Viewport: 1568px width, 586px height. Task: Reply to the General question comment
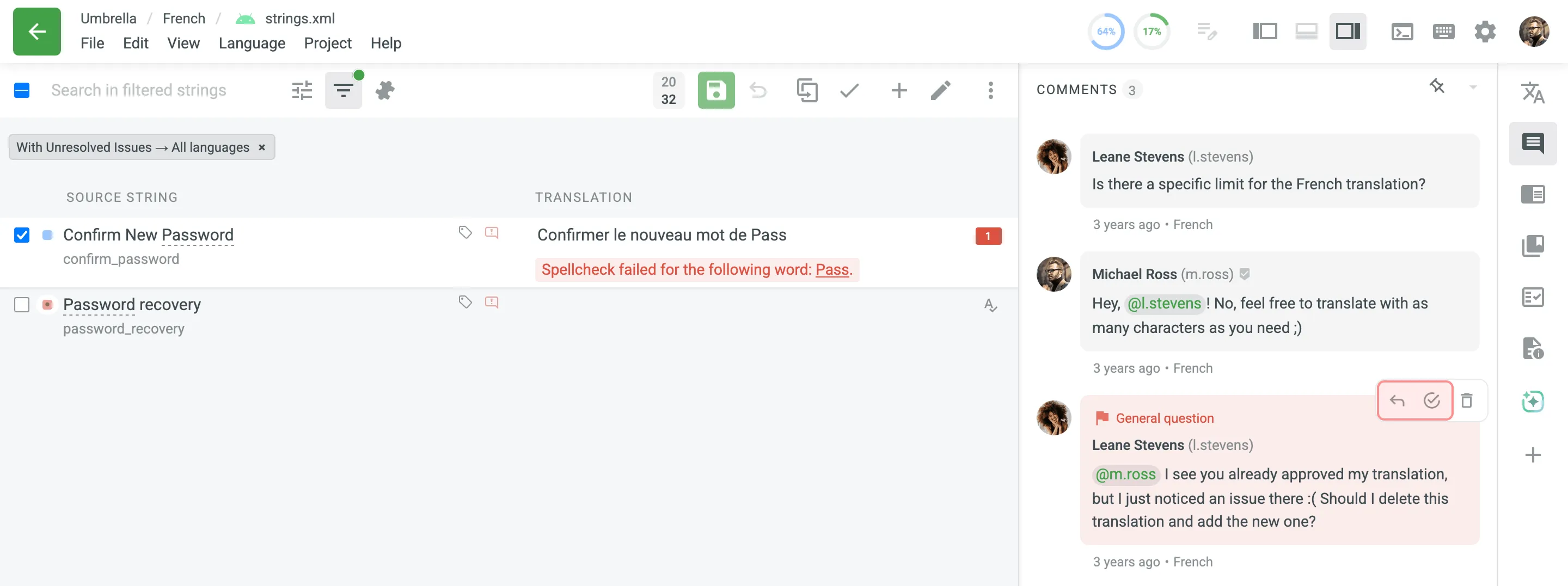click(1397, 400)
